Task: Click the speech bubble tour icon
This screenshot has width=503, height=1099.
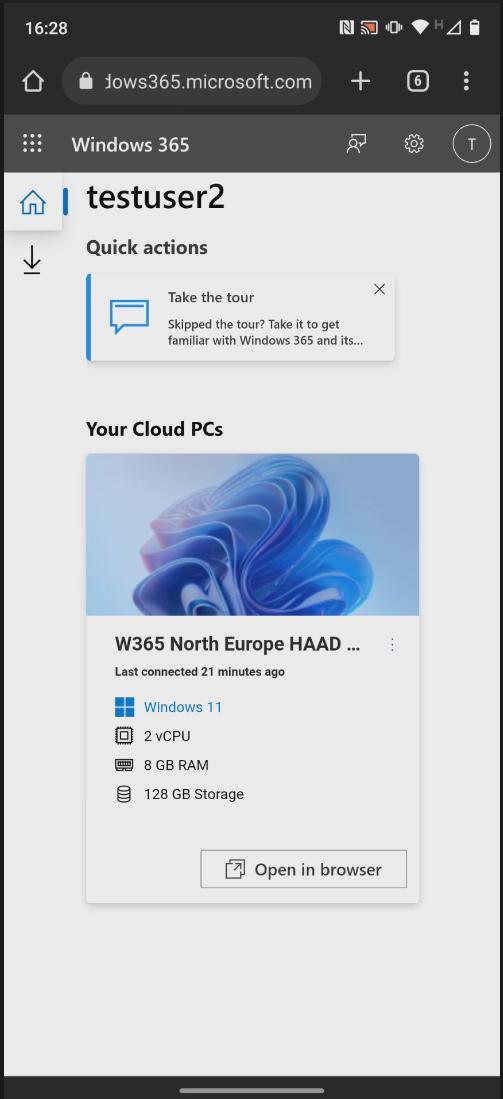Action: pos(130,317)
